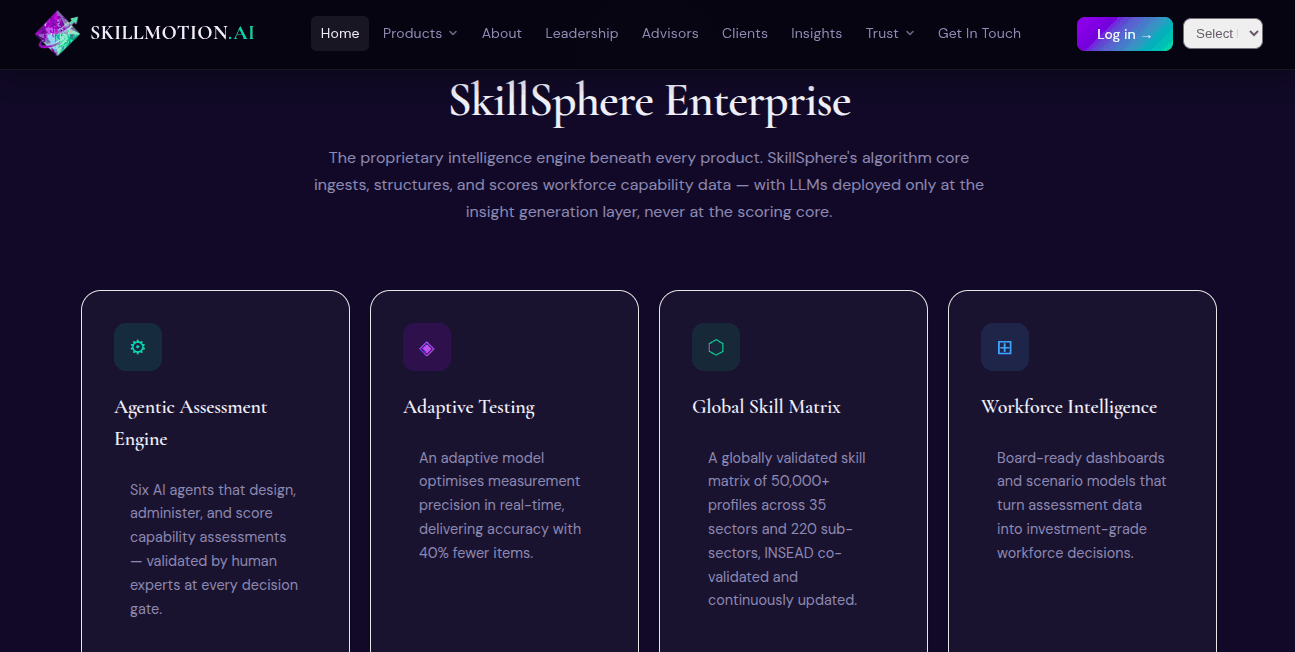Click the Agentic Assessment Engine heading
The image size is (1295, 652).
(191, 423)
